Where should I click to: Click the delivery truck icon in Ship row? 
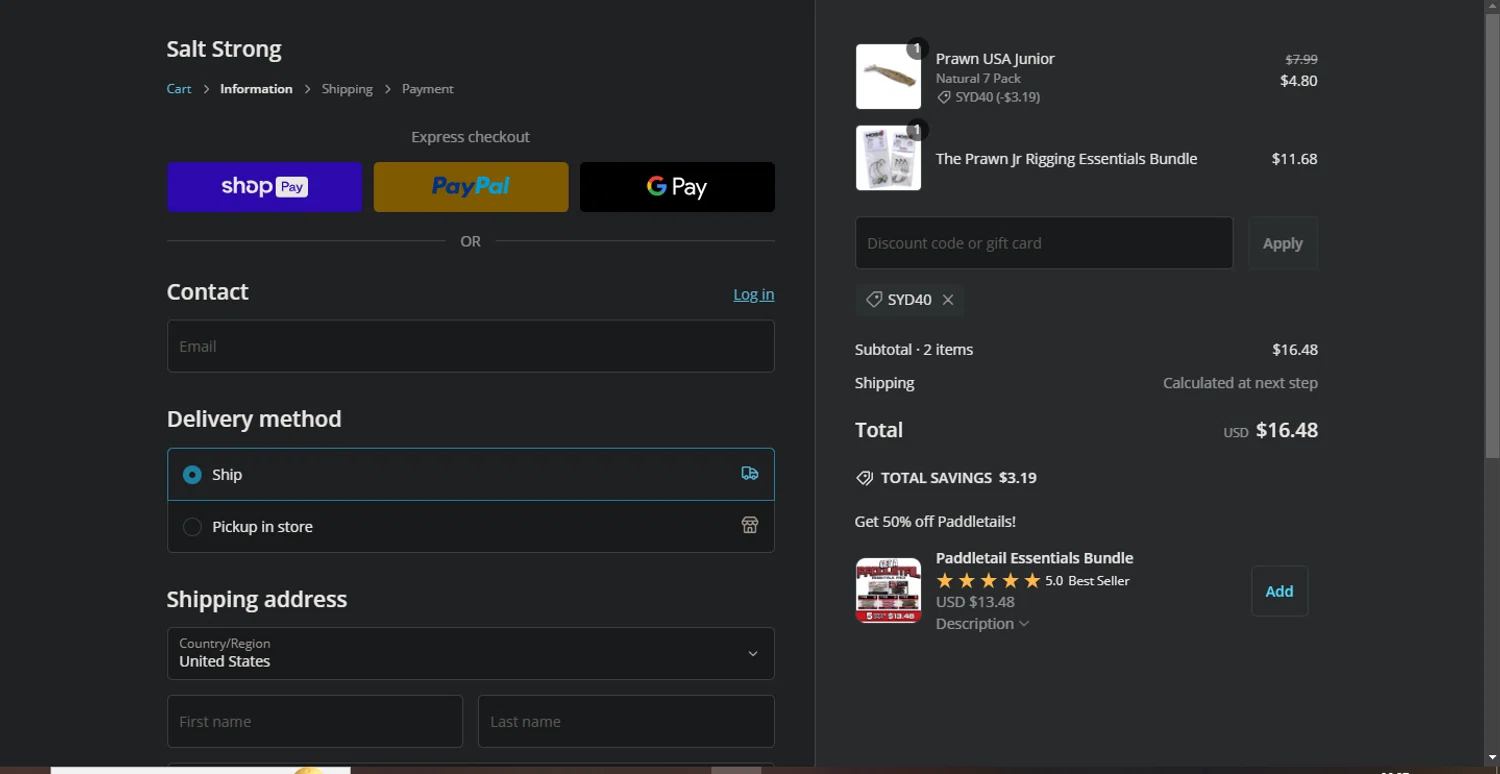coord(749,474)
